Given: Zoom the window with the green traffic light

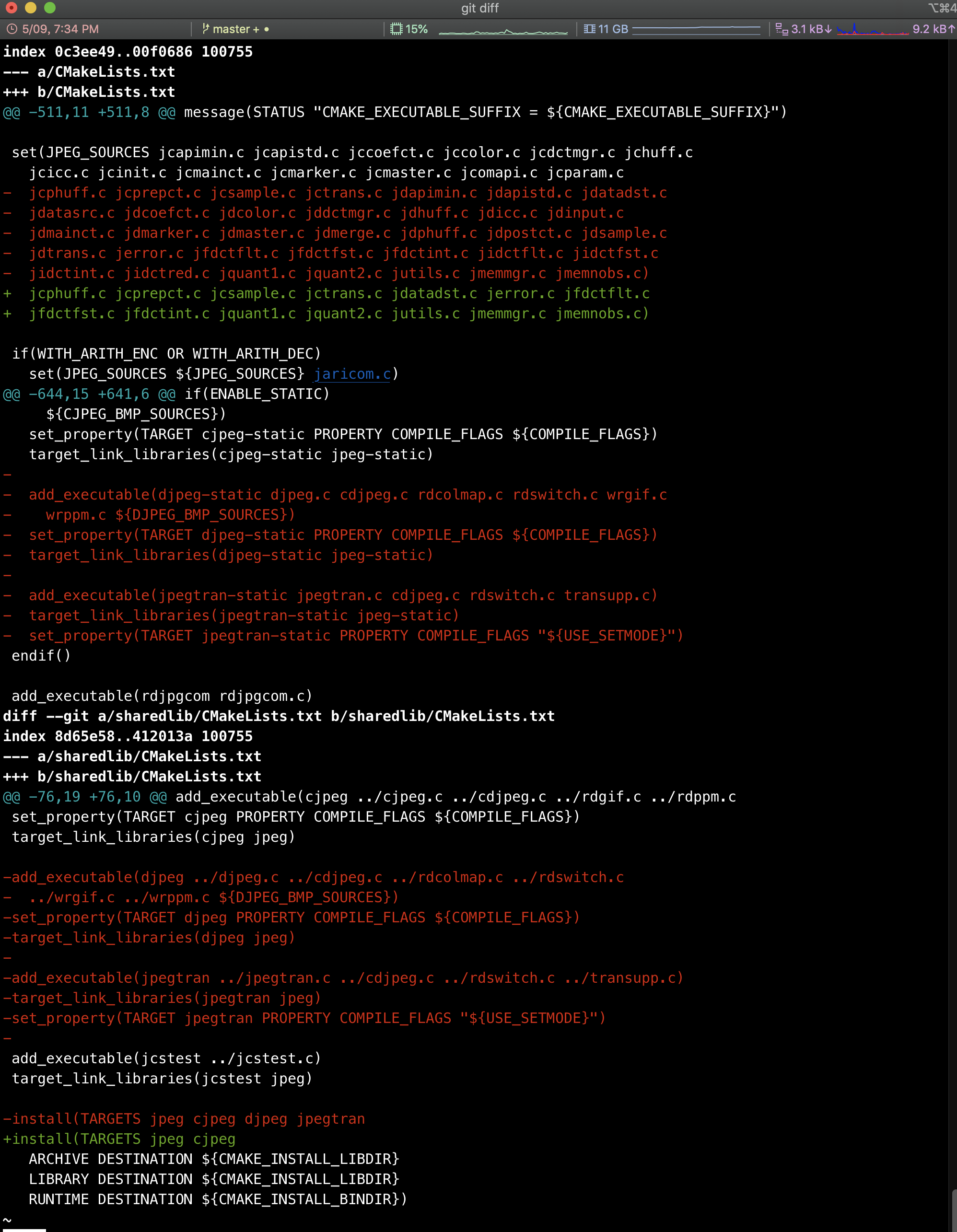Looking at the screenshot, I should tap(50, 8).
